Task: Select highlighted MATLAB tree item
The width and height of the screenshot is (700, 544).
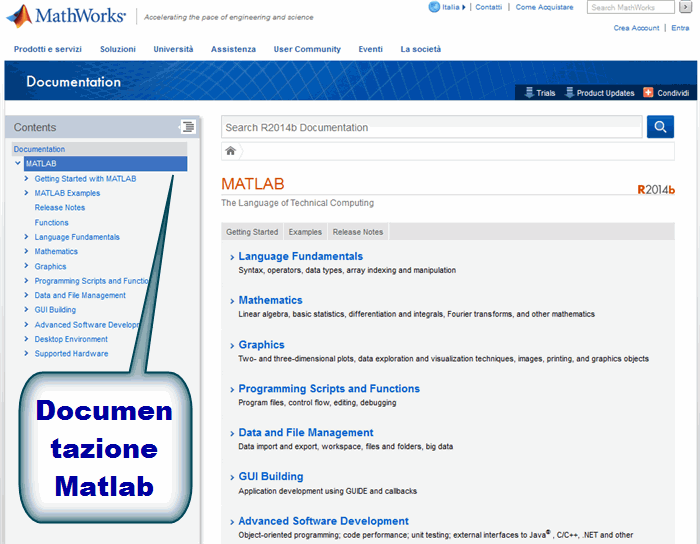Action: 105,163
